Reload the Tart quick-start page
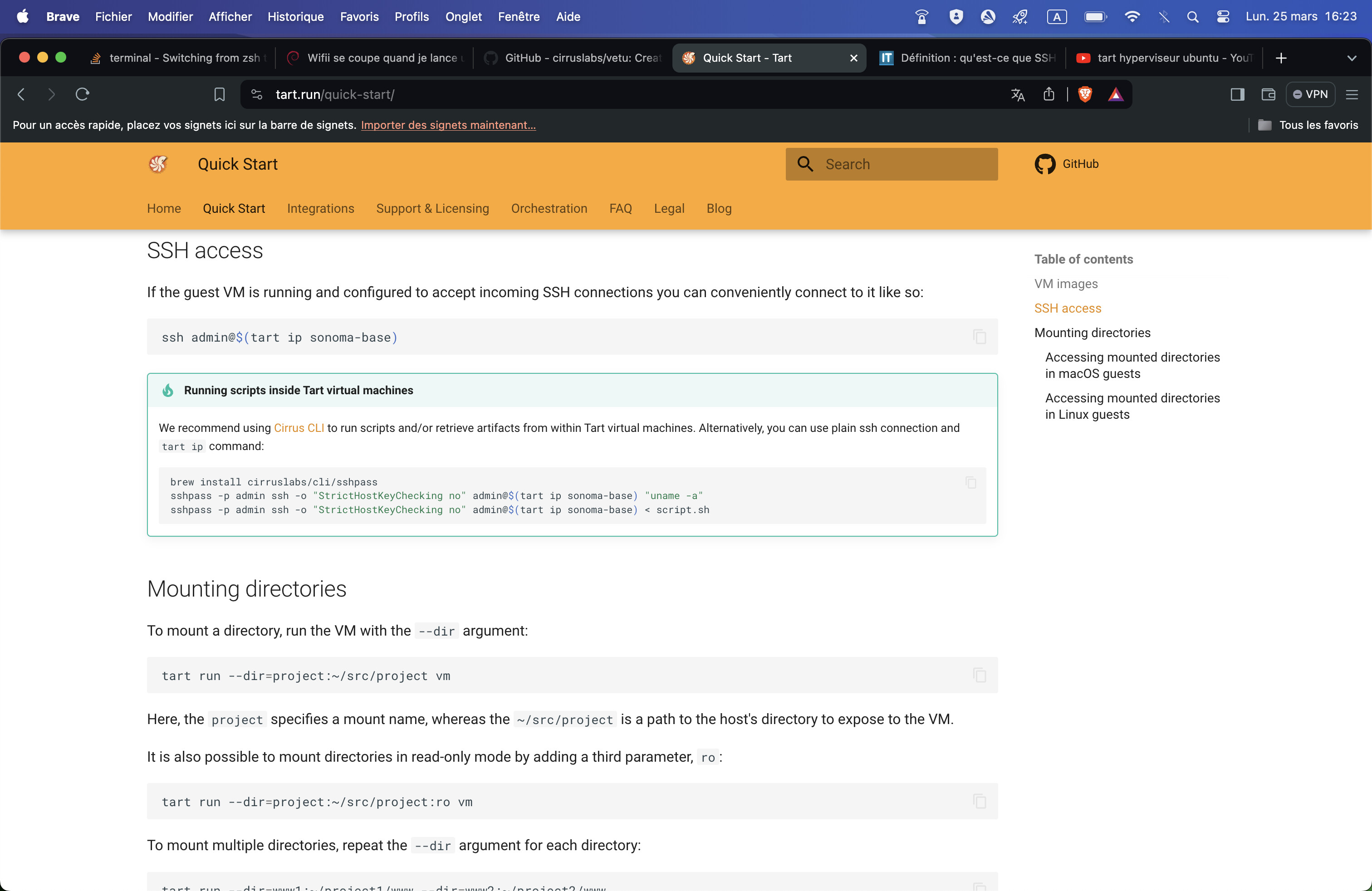This screenshot has height=891, width=1372. [83, 94]
